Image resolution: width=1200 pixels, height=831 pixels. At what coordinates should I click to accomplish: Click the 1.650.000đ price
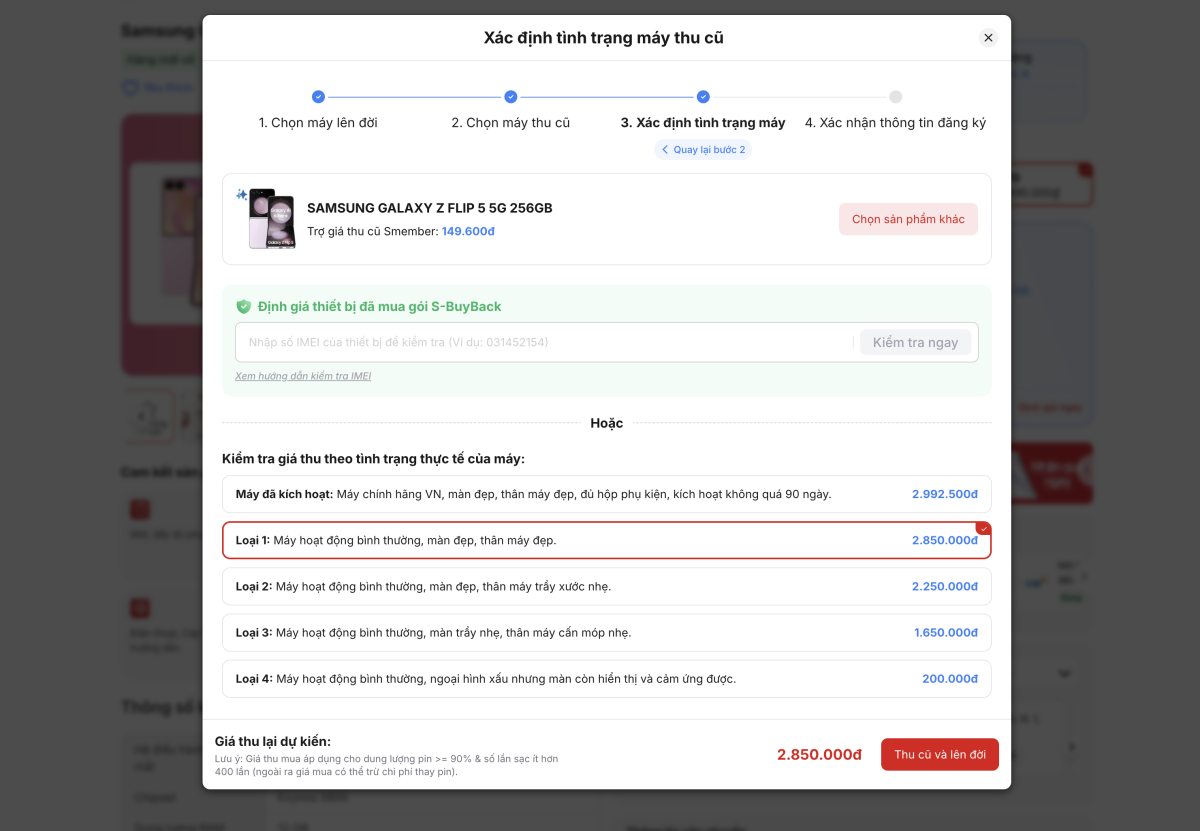click(x=946, y=632)
